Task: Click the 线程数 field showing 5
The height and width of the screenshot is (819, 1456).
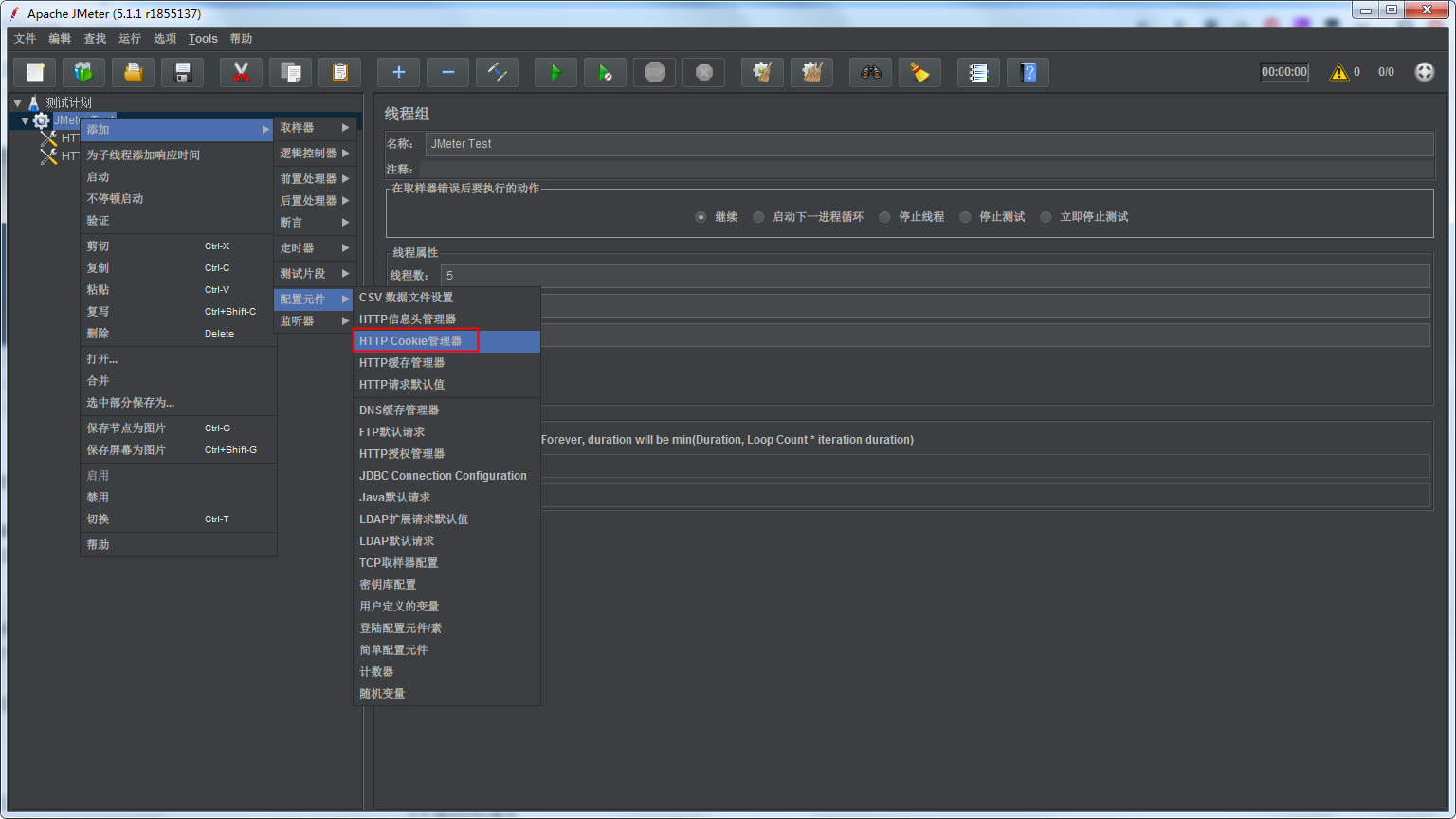Action: pos(935,276)
